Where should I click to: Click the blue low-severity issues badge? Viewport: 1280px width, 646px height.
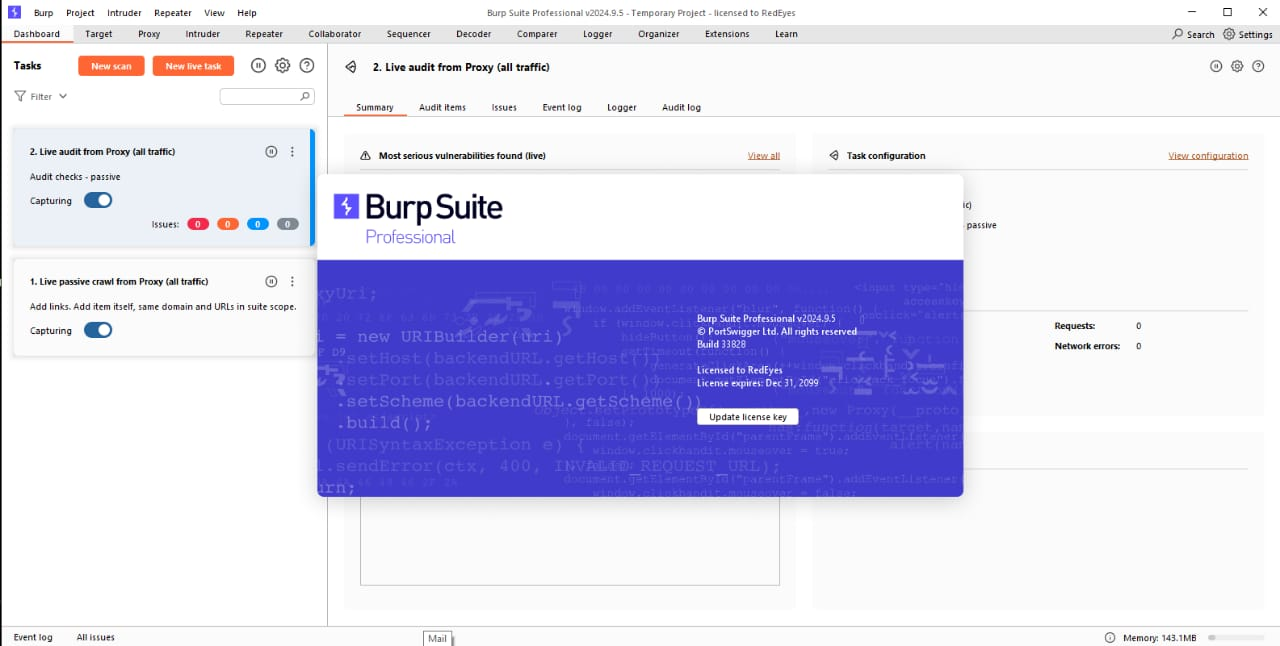point(258,224)
